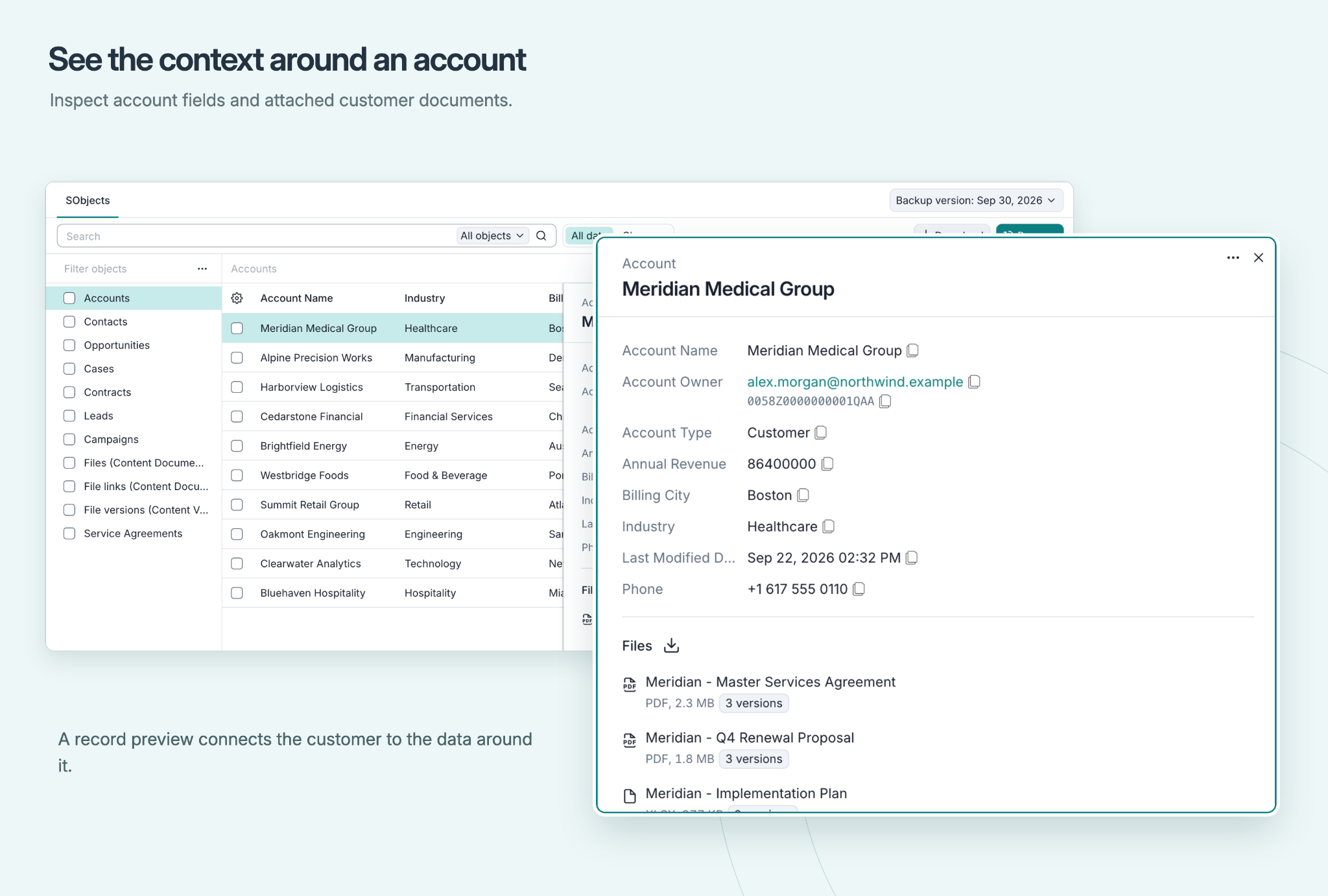Show versions of Master Services Agreement
This screenshot has width=1328, height=896.
(x=753, y=703)
